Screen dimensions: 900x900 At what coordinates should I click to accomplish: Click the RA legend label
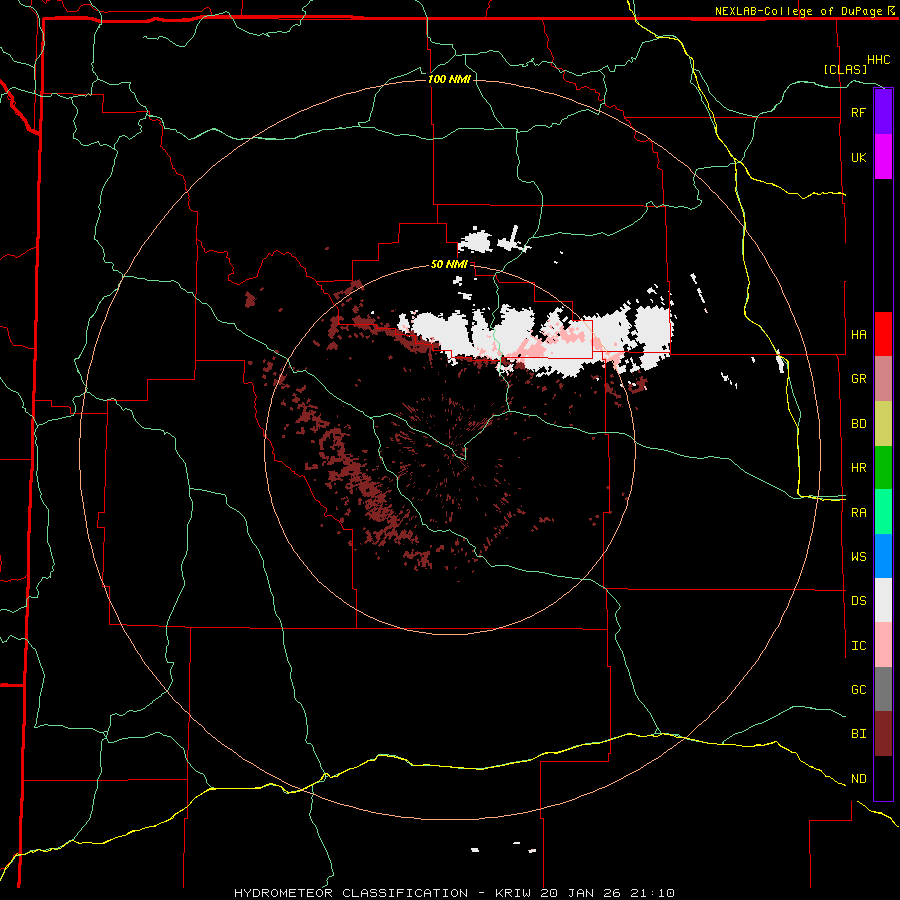pyautogui.click(x=858, y=513)
